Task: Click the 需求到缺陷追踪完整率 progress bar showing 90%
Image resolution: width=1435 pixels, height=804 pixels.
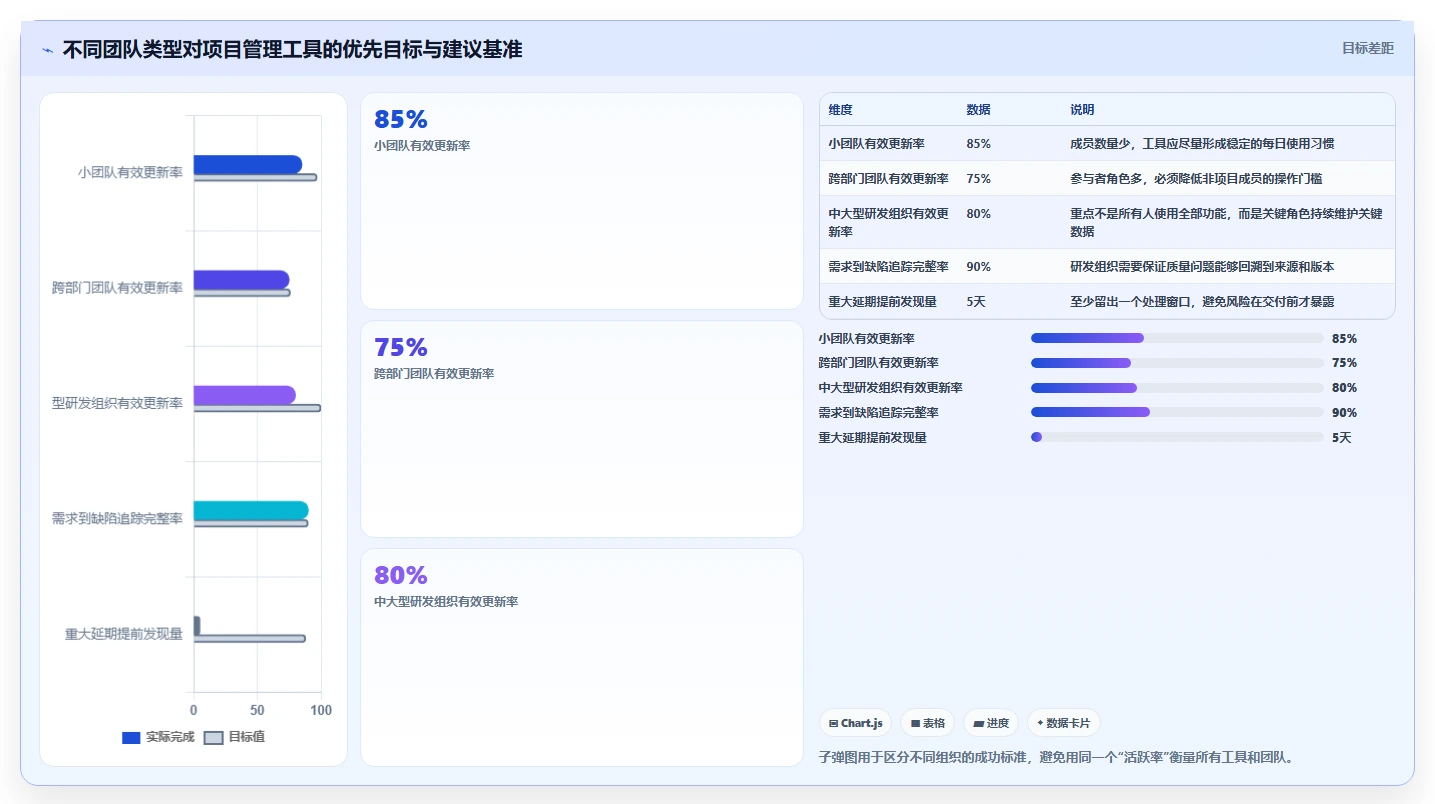Action: [1177, 412]
